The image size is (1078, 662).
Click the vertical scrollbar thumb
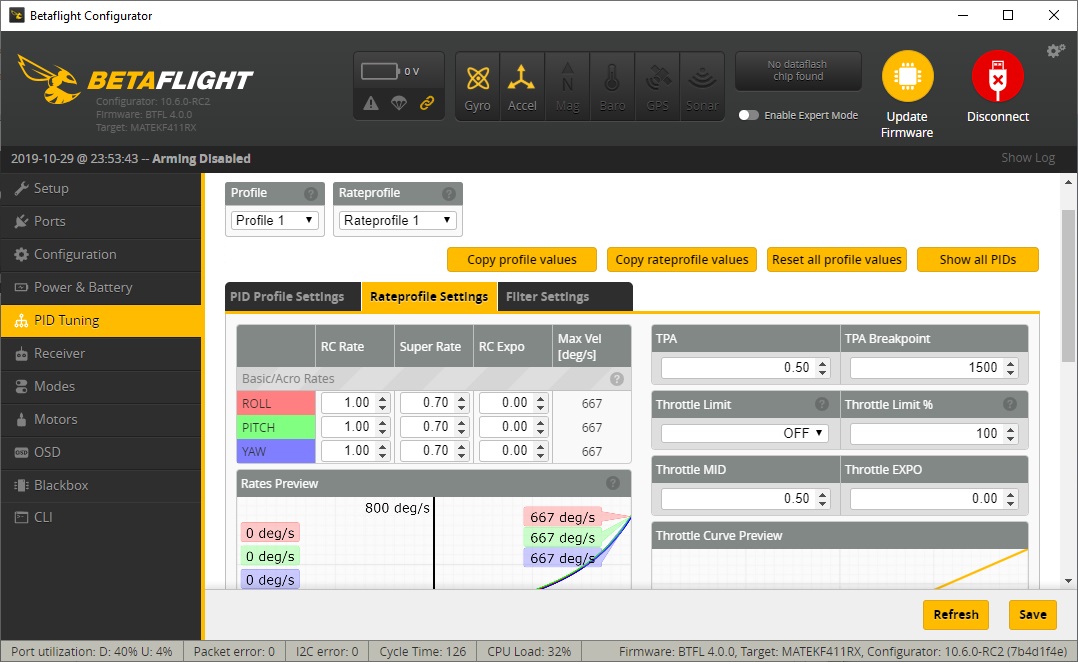tap(1068, 286)
